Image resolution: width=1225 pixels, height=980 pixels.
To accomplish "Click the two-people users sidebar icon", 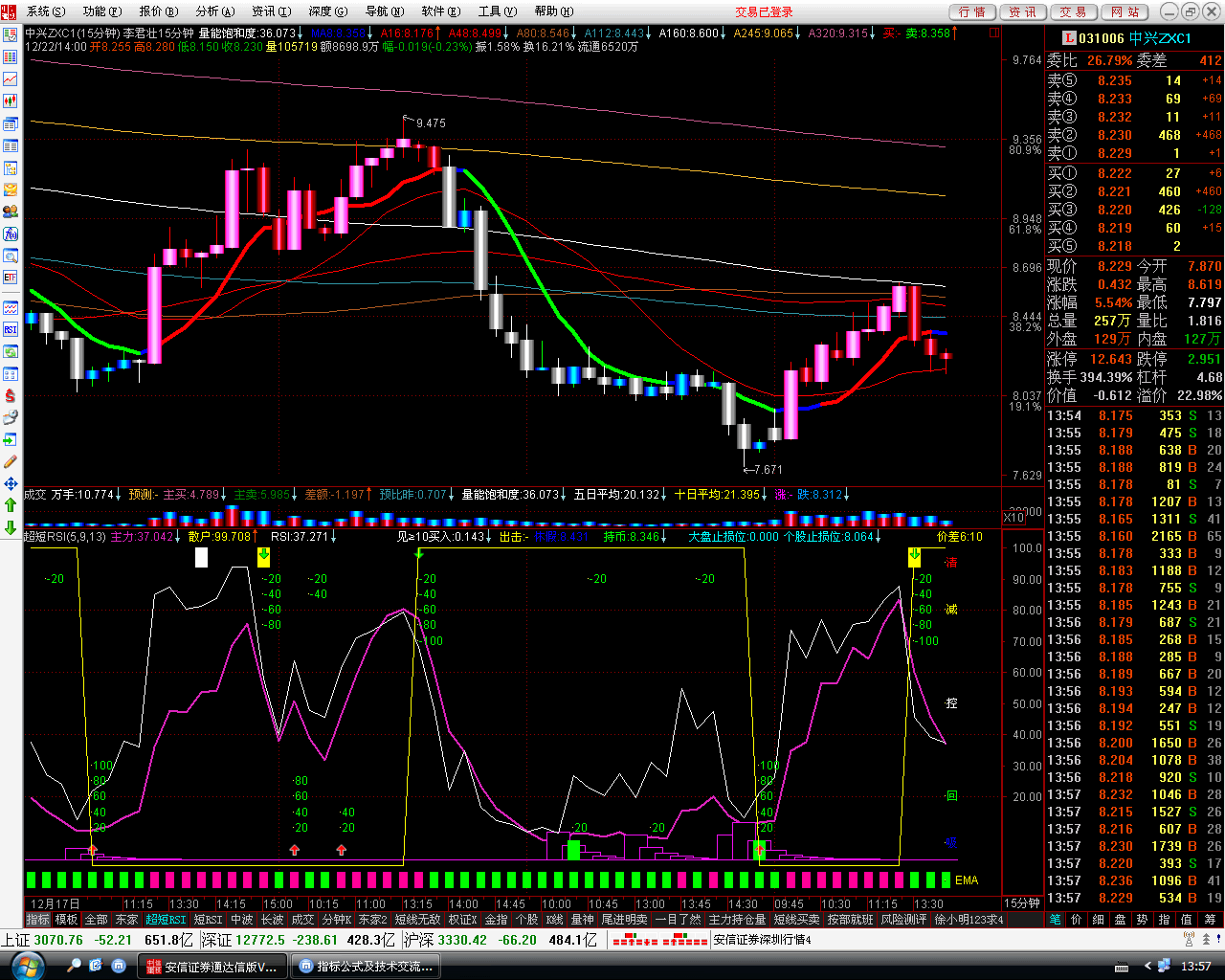I will pos(11,212).
